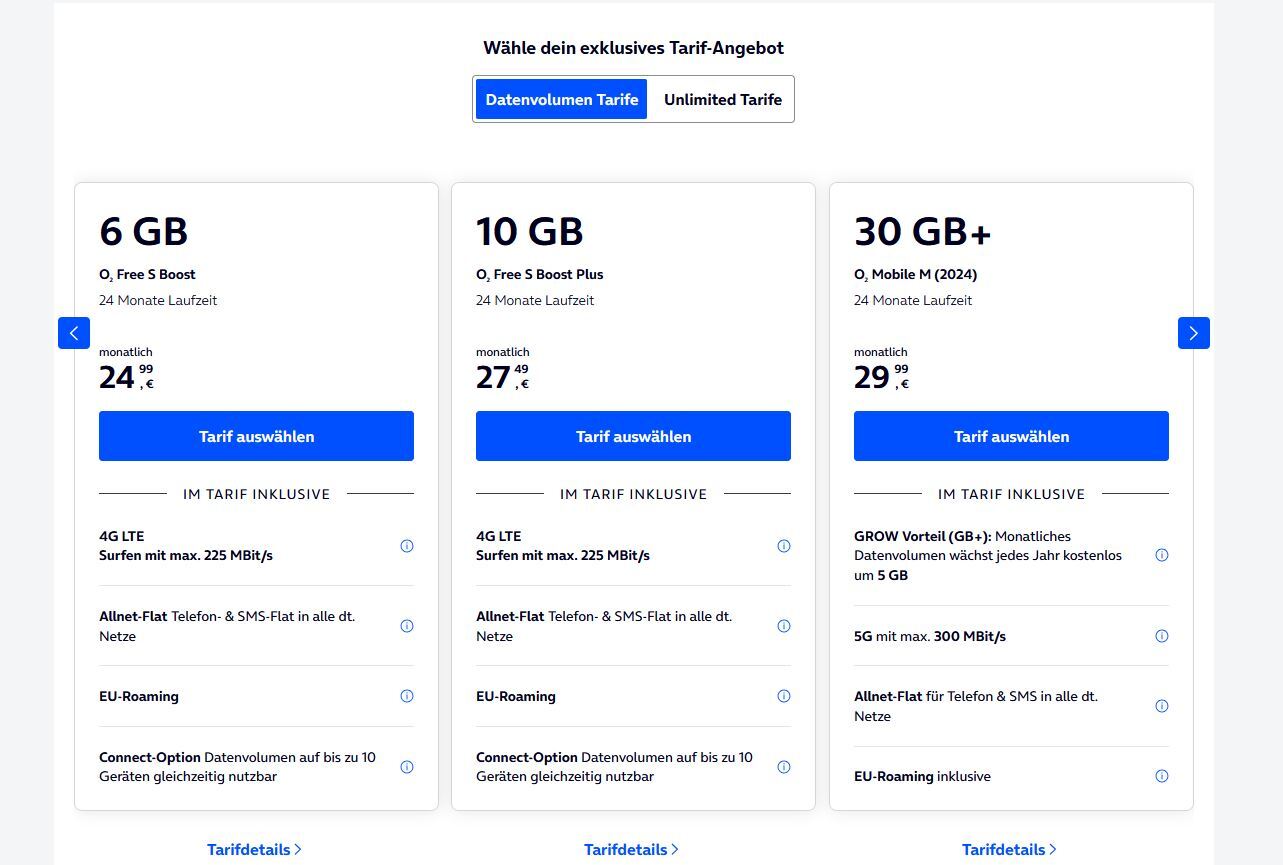Show info for 4G LTE in 10 GB plan

click(x=784, y=546)
